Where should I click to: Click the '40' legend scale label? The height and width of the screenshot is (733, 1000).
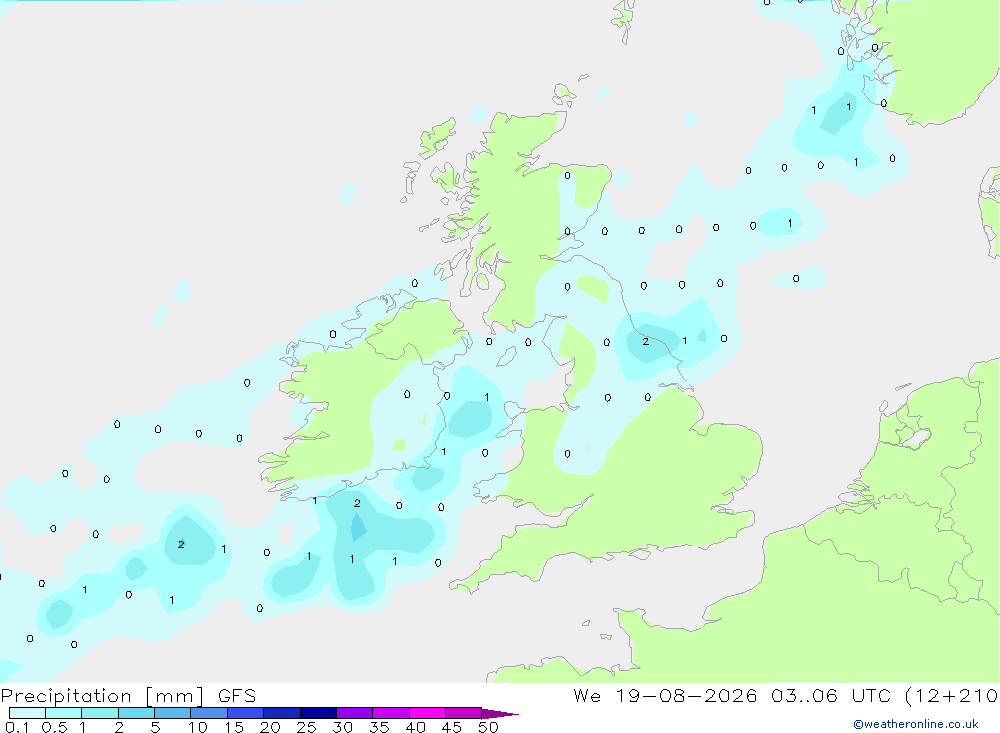(415, 727)
